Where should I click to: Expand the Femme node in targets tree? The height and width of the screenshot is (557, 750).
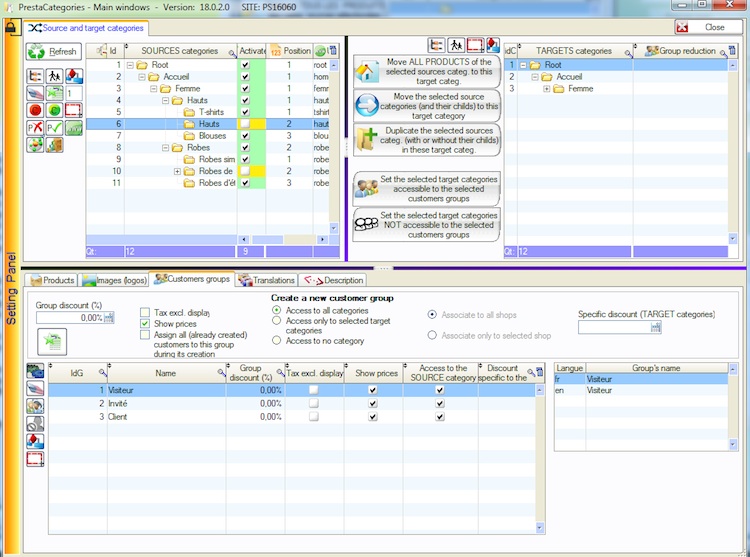547,89
